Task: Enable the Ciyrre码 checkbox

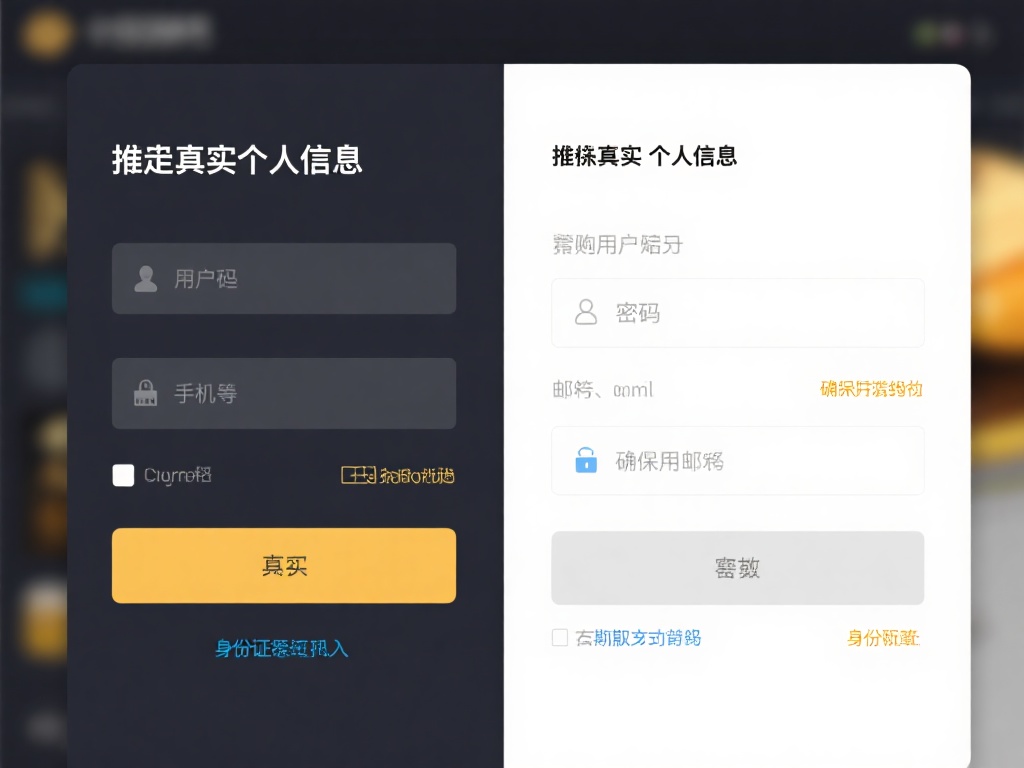Action: click(123, 476)
